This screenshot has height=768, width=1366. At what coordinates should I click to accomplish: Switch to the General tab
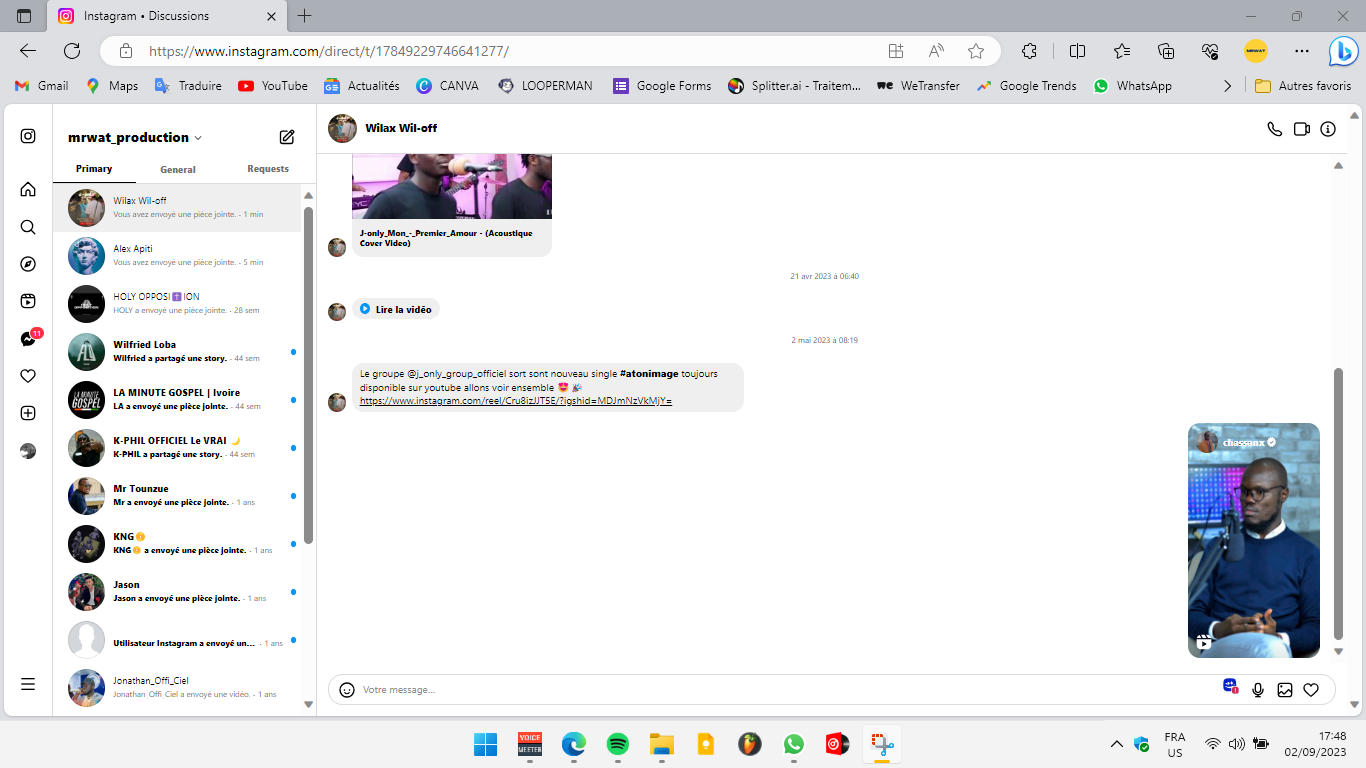[x=178, y=170]
